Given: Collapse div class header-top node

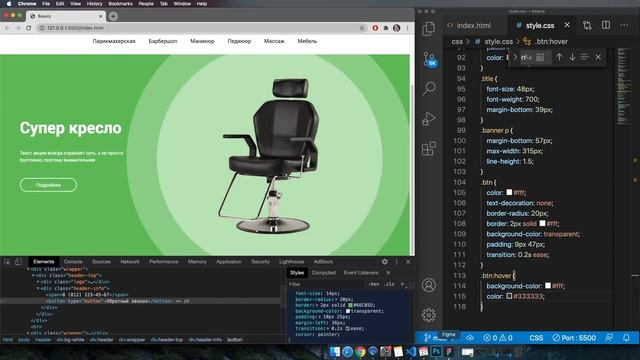Looking at the screenshot, I should click(x=33, y=276).
